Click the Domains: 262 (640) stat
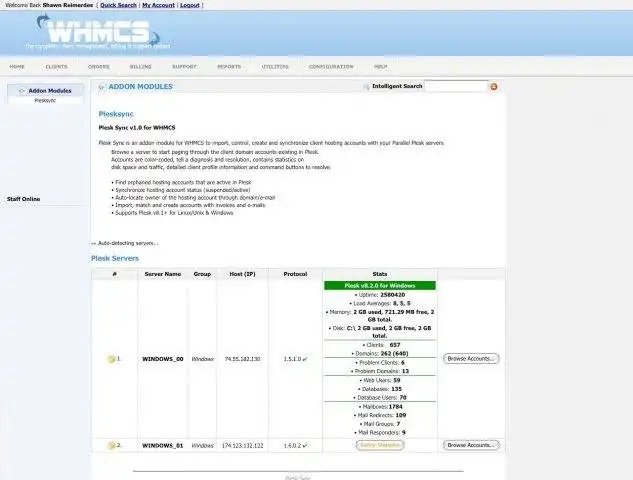633x480 pixels. tap(380, 354)
